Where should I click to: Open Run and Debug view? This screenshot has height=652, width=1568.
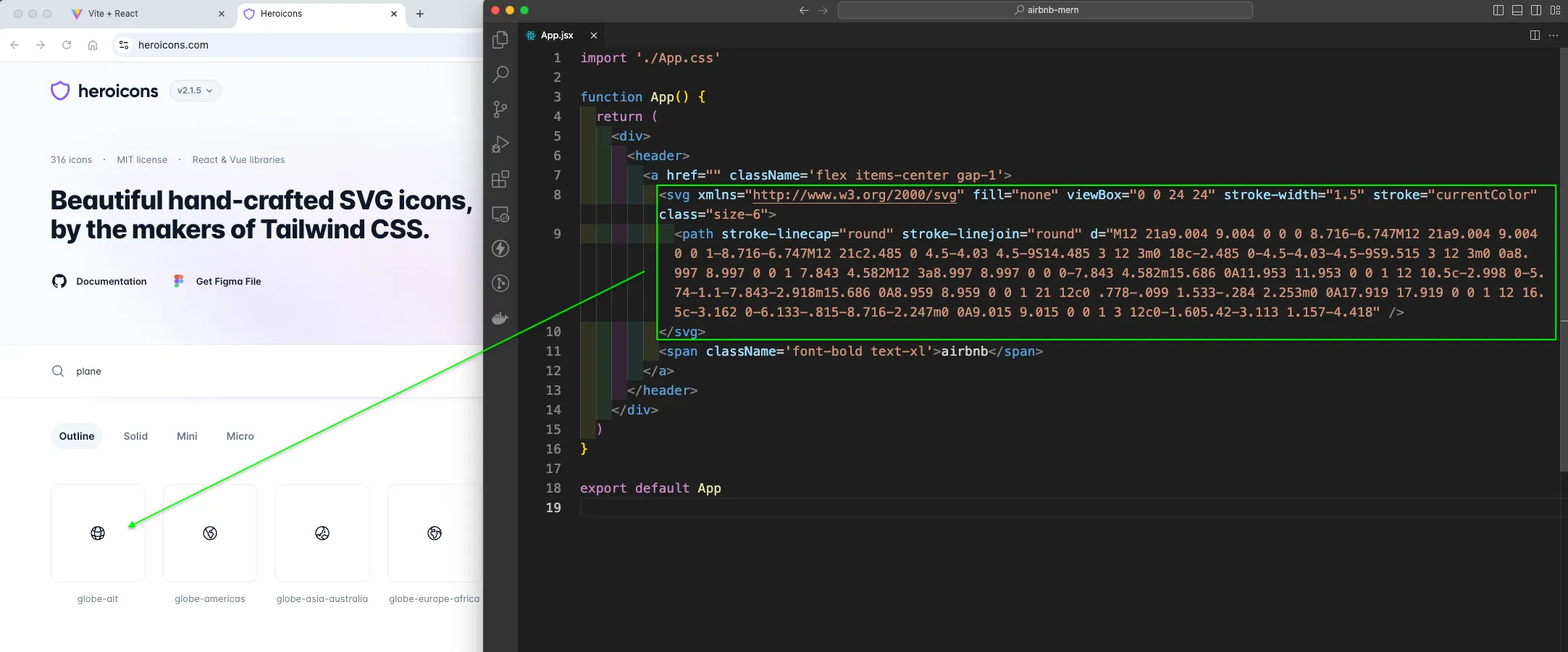(x=500, y=144)
